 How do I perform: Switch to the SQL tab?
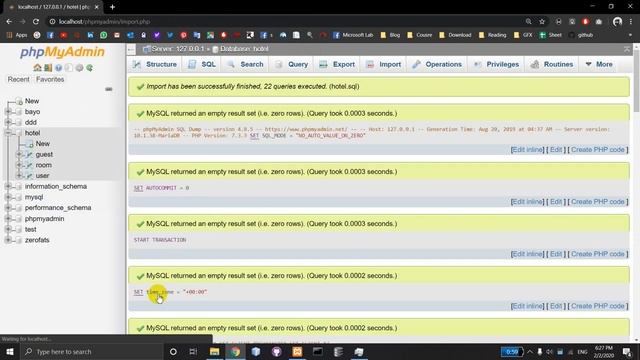tap(202, 64)
